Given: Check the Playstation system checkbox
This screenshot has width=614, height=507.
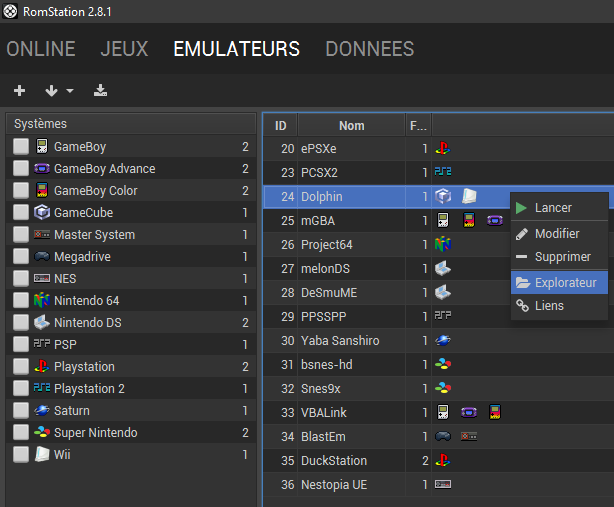Looking at the screenshot, I should point(21,366).
